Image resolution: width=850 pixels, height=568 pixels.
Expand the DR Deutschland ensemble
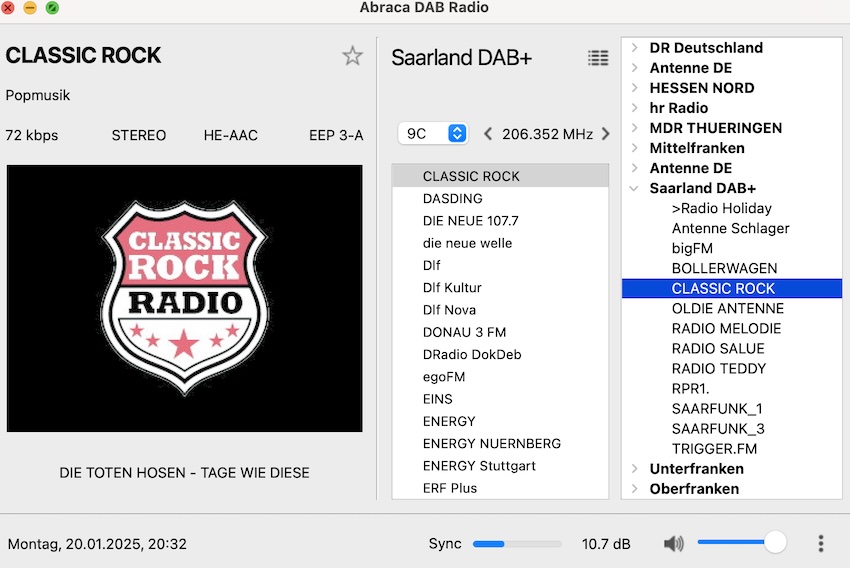(634, 48)
